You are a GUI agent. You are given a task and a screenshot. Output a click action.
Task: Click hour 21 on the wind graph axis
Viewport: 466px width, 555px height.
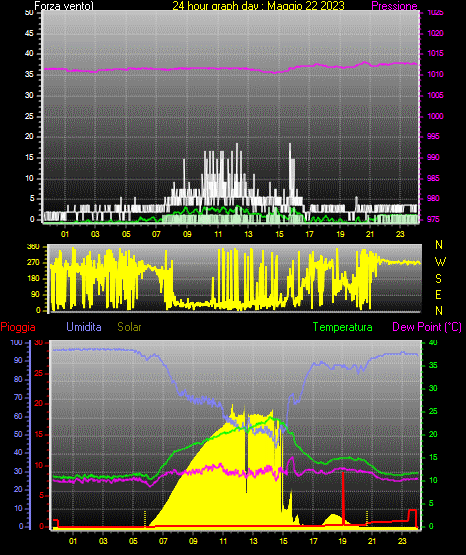(370, 234)
